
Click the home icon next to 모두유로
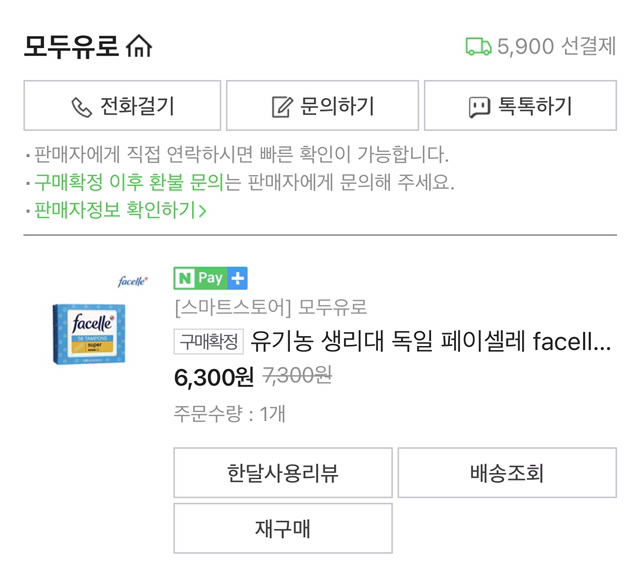139,46
